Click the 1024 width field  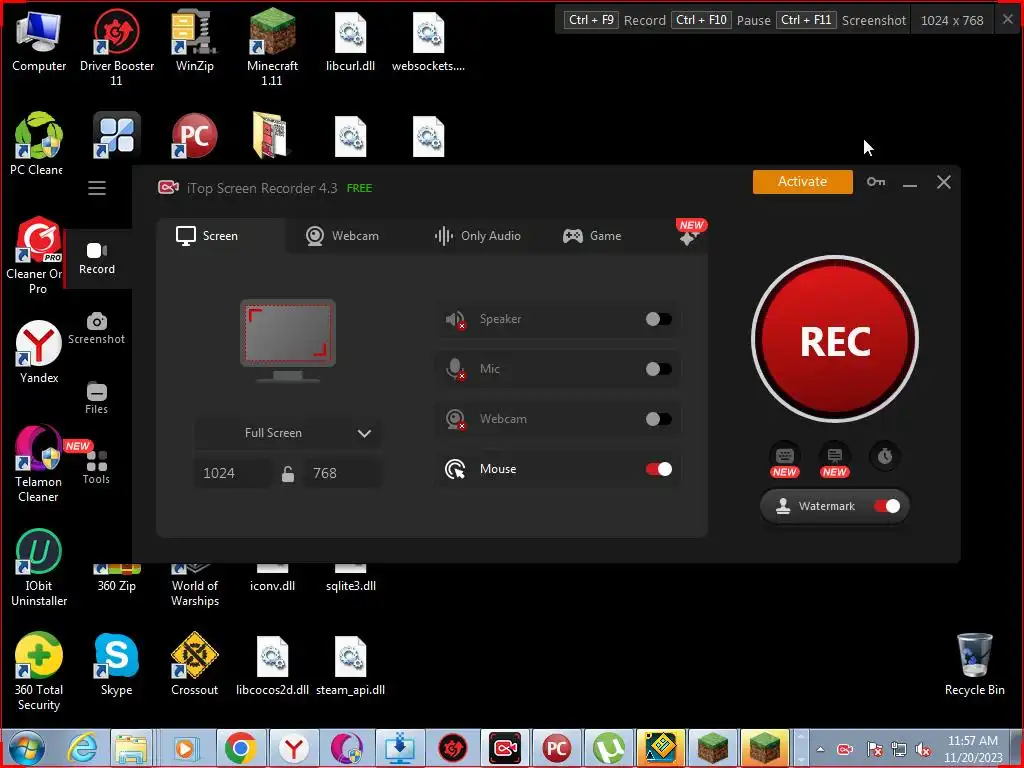pyautogui.click(x=234, y=473)
